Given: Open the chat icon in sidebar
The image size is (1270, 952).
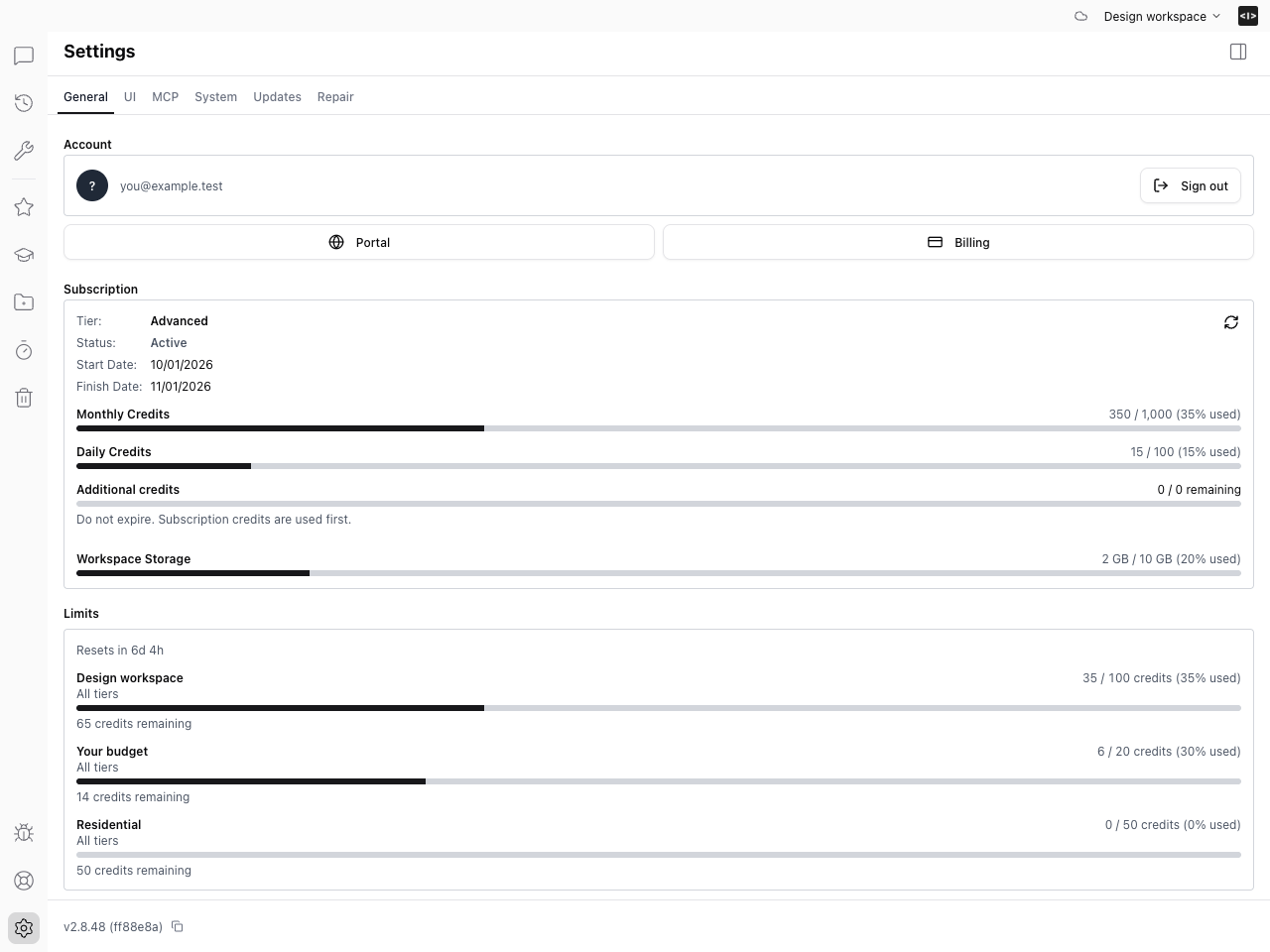Looking at the screenshot, I should point(24,56).
